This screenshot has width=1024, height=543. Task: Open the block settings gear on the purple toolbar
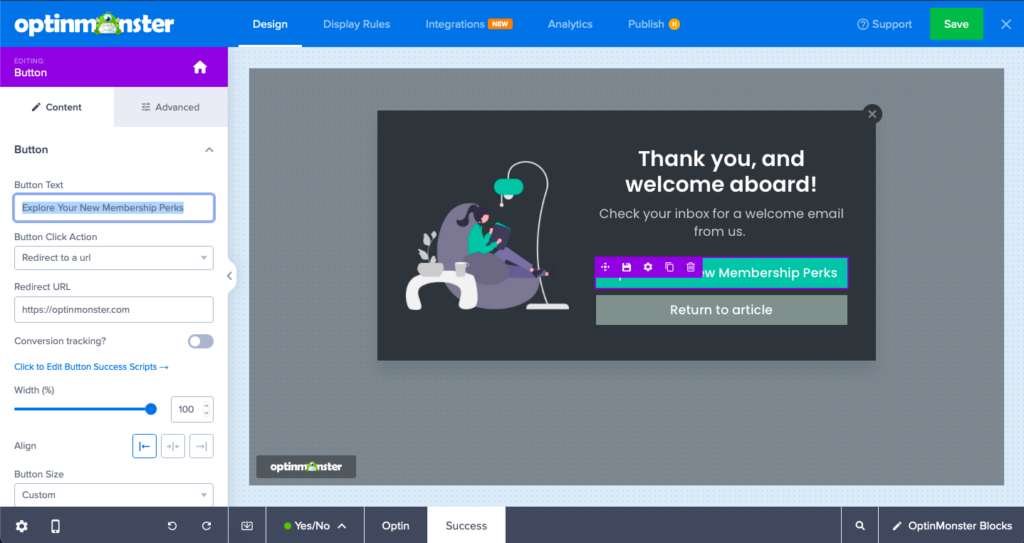[x=648, y=267]
